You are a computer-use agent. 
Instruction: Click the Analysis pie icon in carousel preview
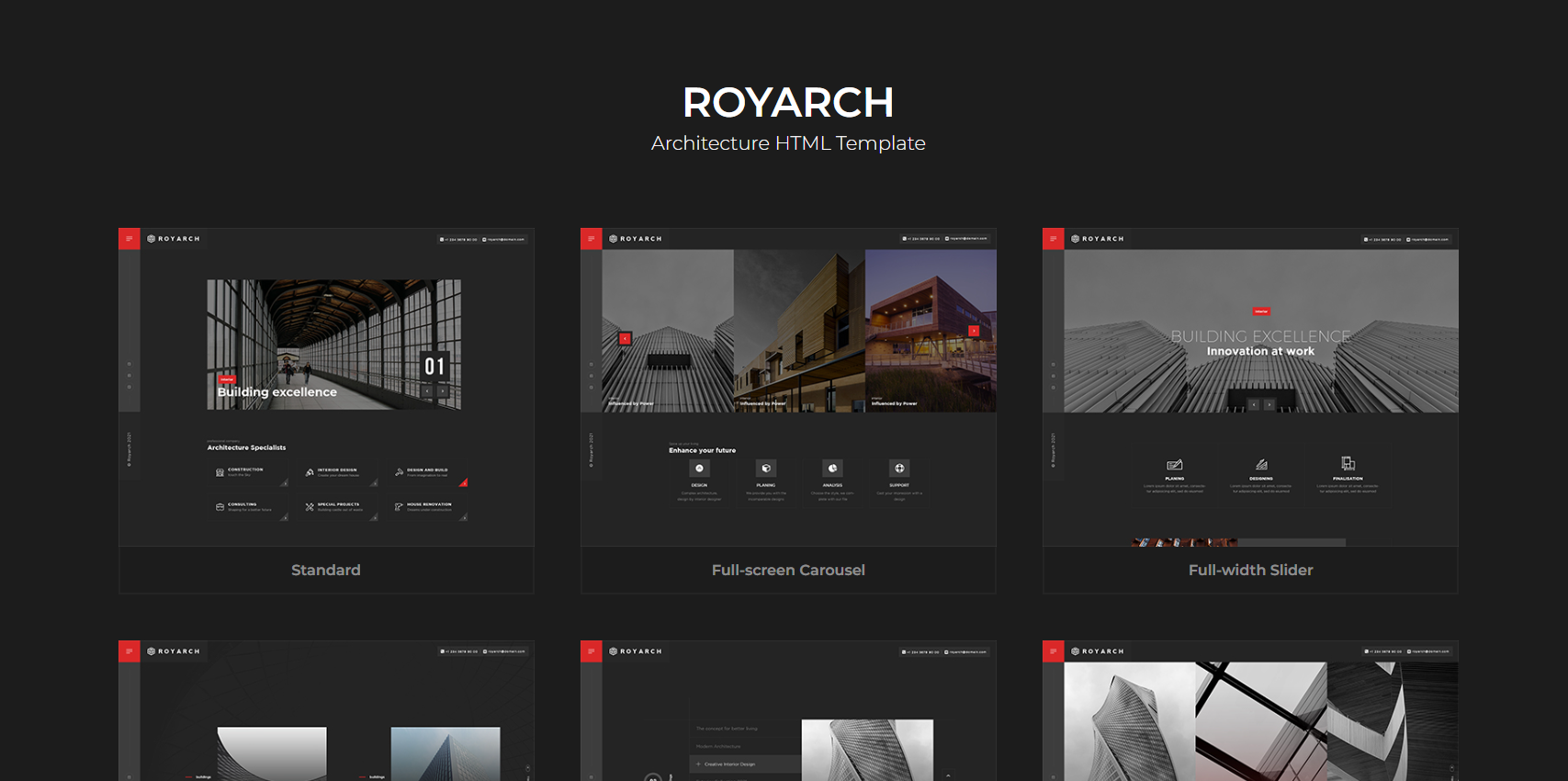(x=832, y=469)
